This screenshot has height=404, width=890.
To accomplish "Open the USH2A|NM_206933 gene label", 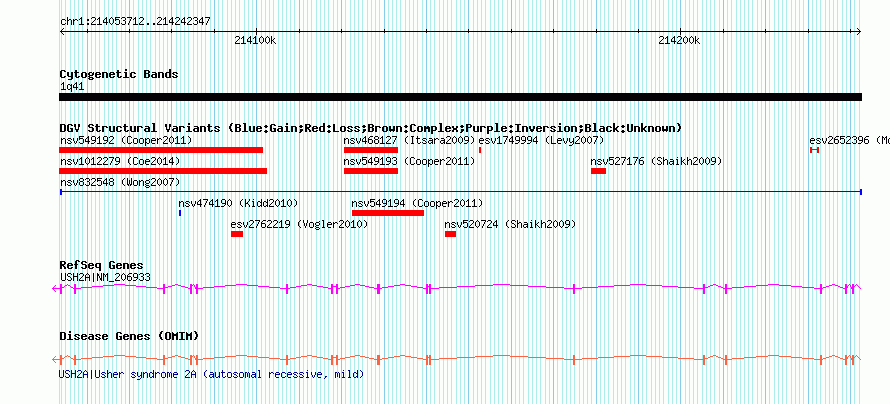I will [x=105, y=277].
